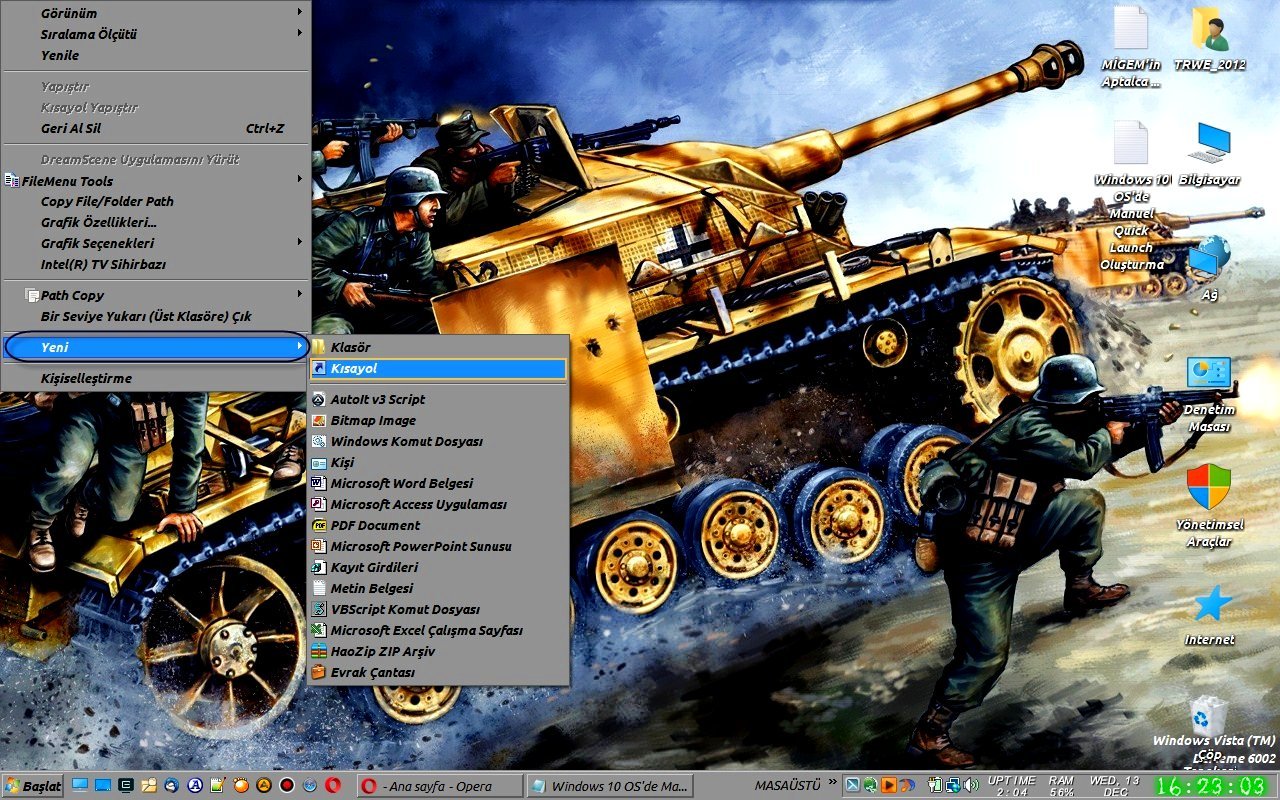
Task: Expand MASAÜSTÜ toolbar chevron
Action: pyautogui.click(x=833, y=782)
